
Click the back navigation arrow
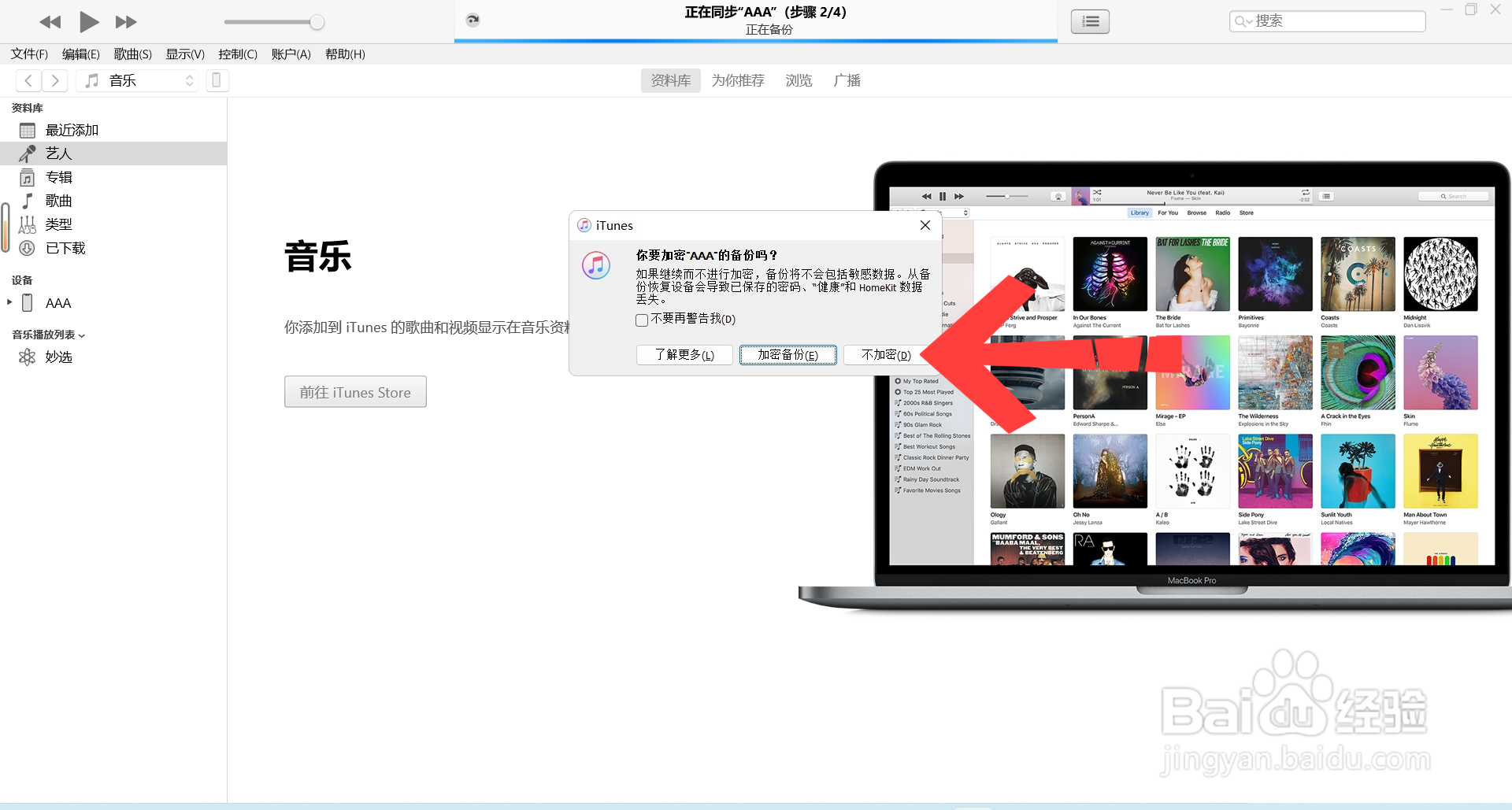pos(28,80)
